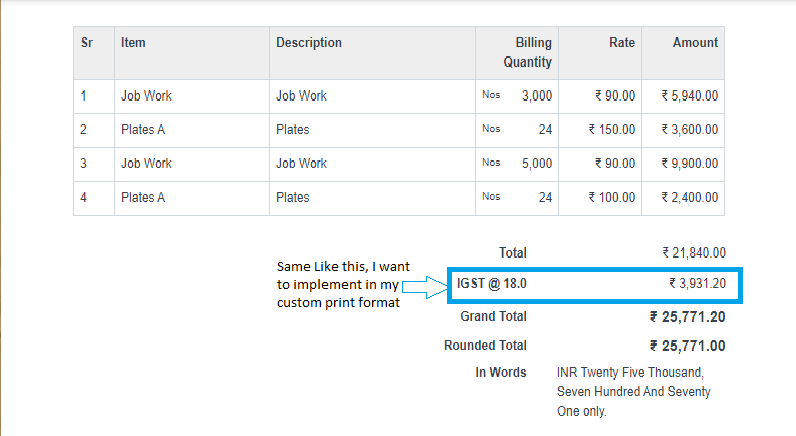
Task: Select quantity 5,000 in row 3
Action: (x=537, y=163)
